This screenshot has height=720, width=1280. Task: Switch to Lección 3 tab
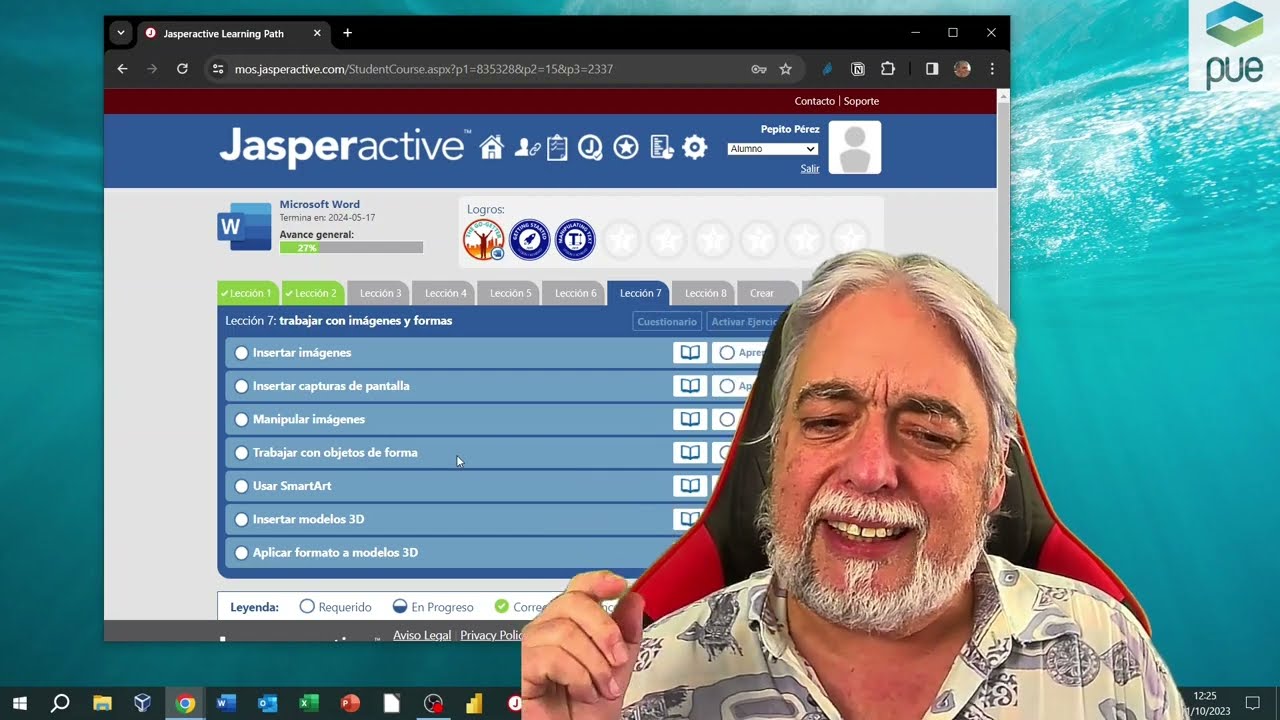click(380, 293)
